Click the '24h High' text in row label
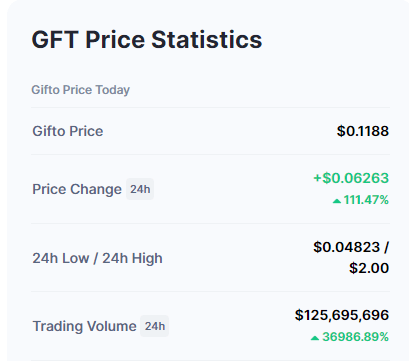 [x=132, y=258]
